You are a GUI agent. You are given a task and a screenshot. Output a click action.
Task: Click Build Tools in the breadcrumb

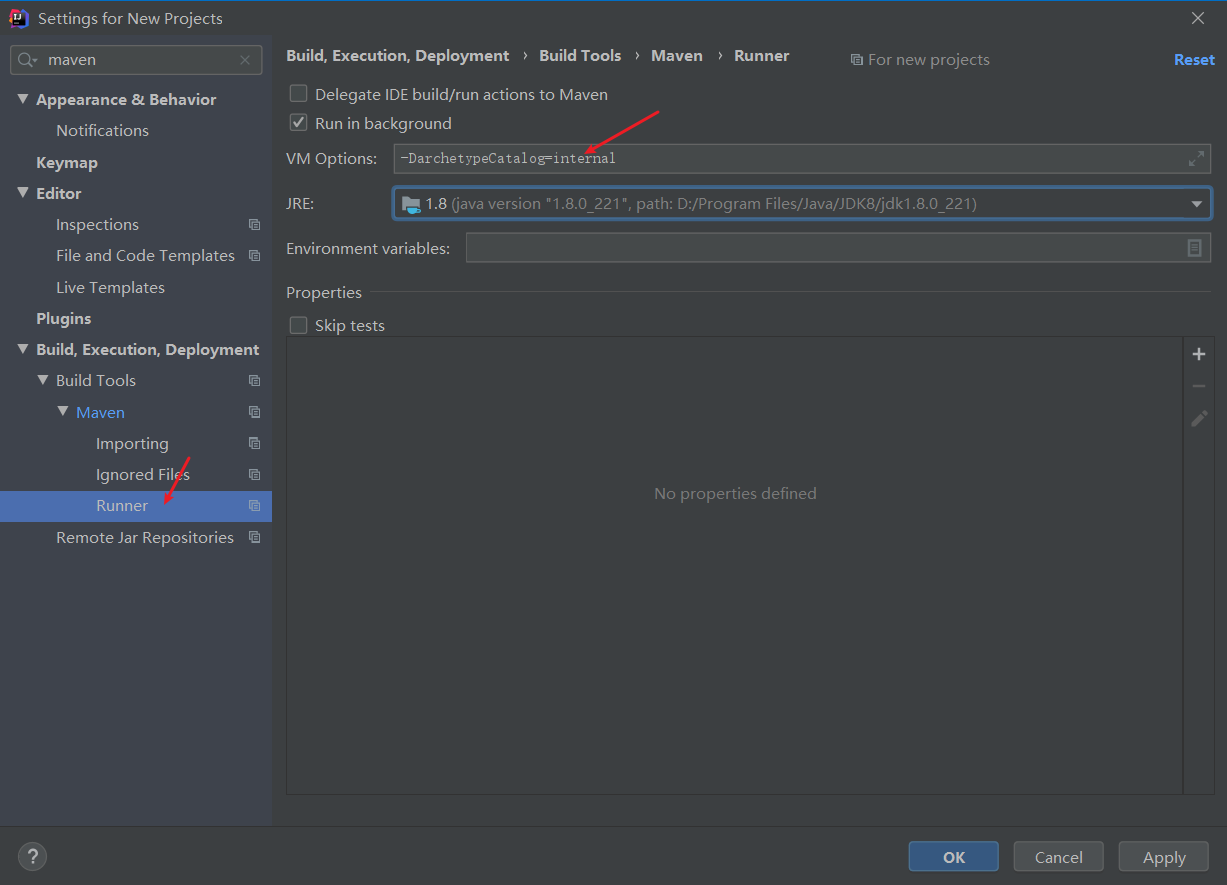pos(580,56)
